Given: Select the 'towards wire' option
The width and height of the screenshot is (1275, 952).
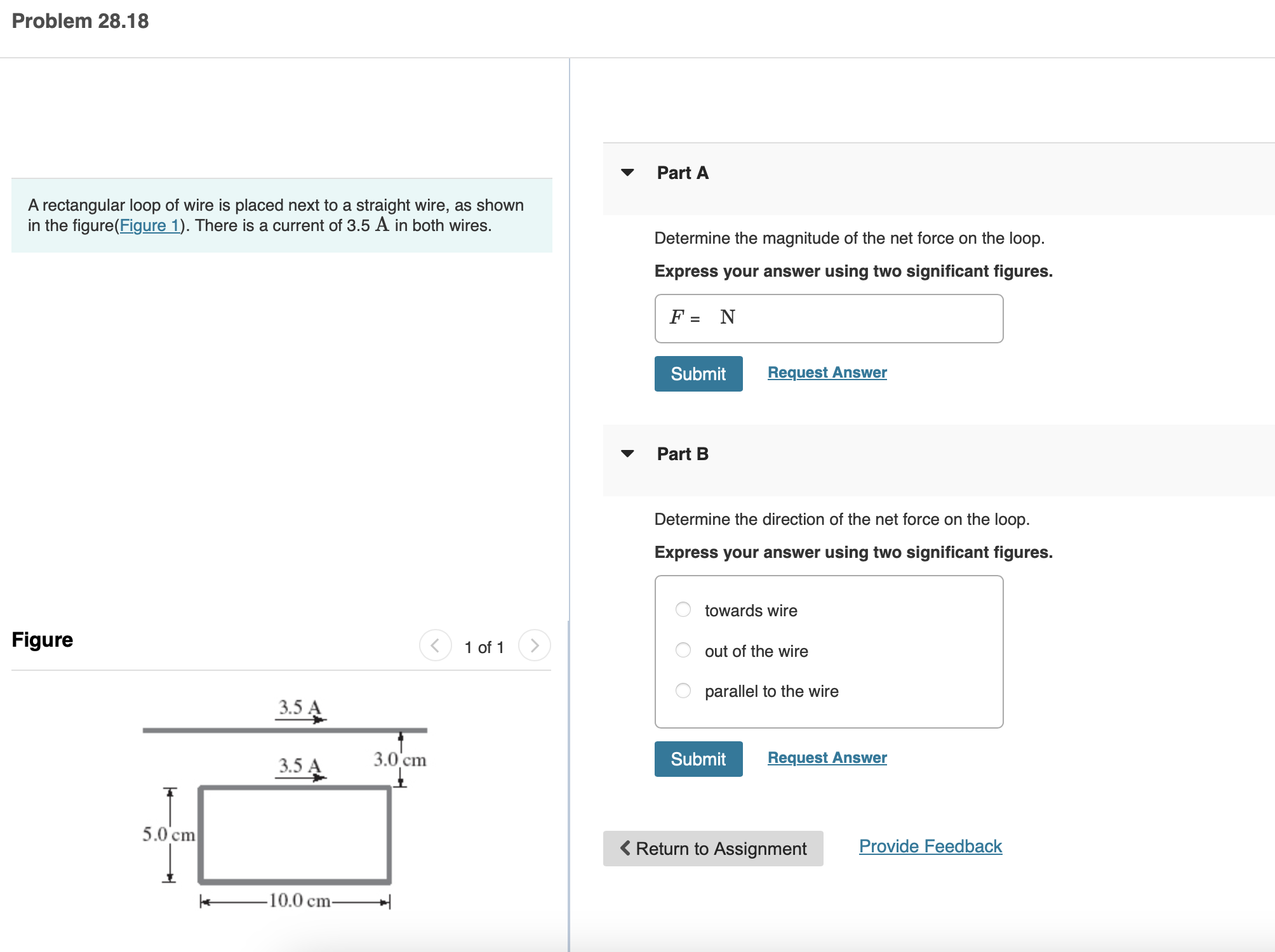Looking at the screenshot, I should click(x=683, y=609).
